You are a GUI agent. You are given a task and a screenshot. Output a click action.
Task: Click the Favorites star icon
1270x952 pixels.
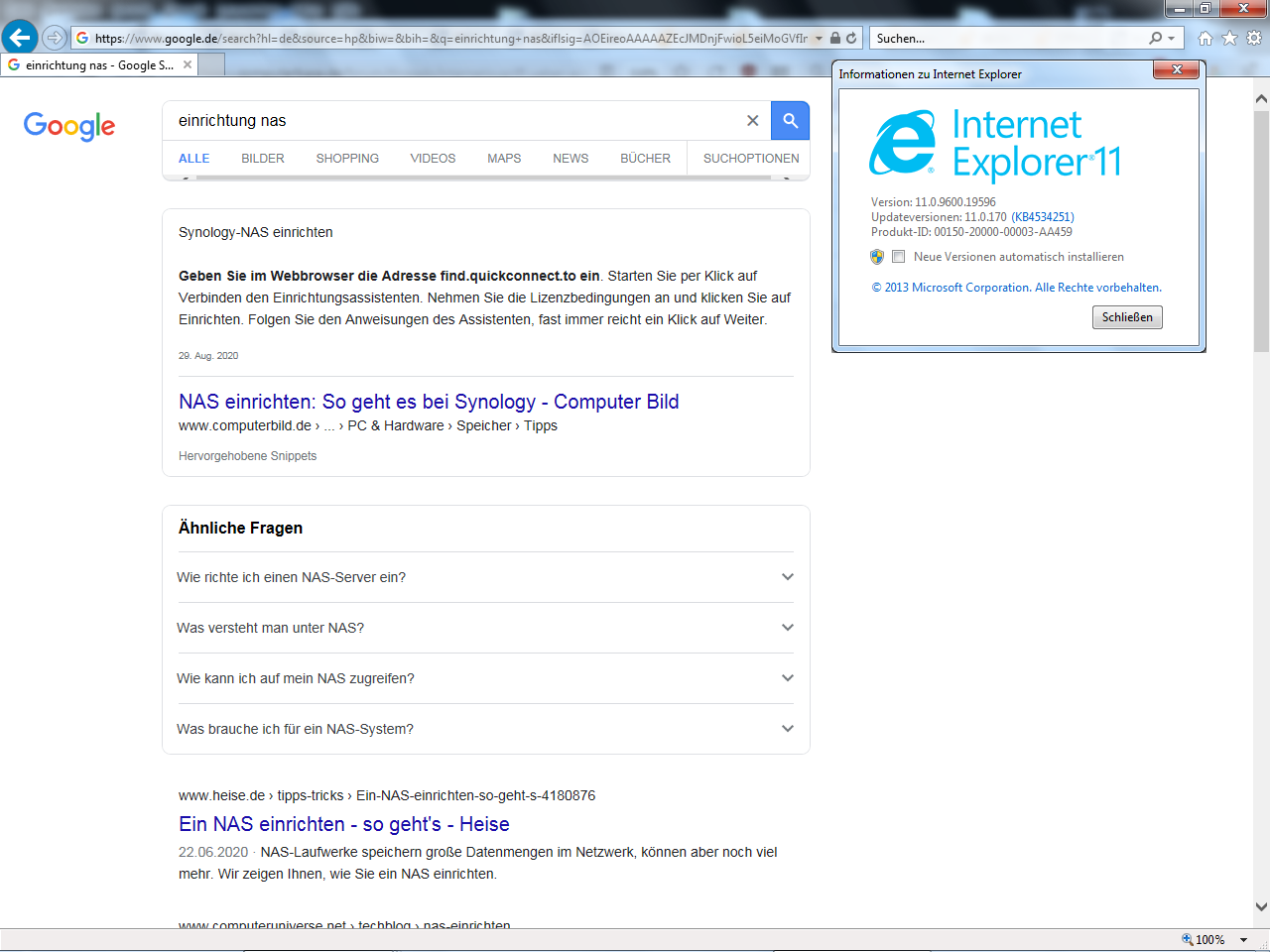1228,38
